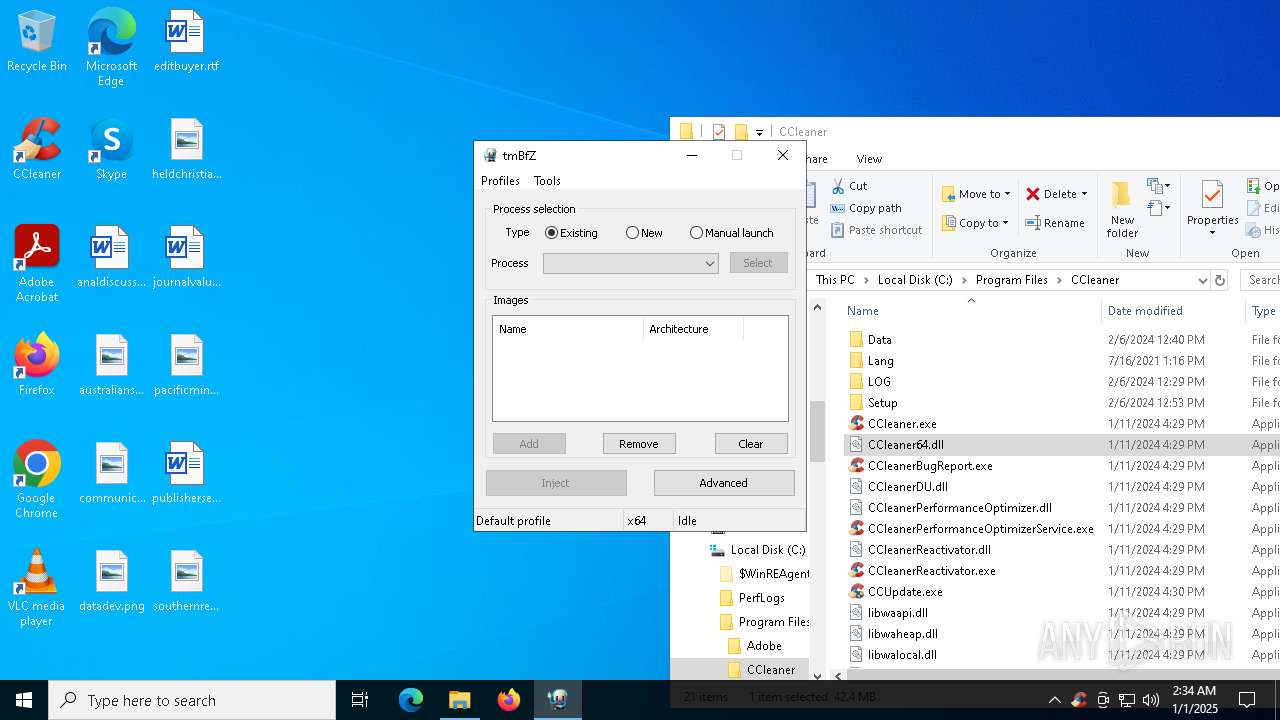Viewport: 1280px width, 720px height.
Task: Expand quick access toolbar customize arrow
Action: (759, 132)
